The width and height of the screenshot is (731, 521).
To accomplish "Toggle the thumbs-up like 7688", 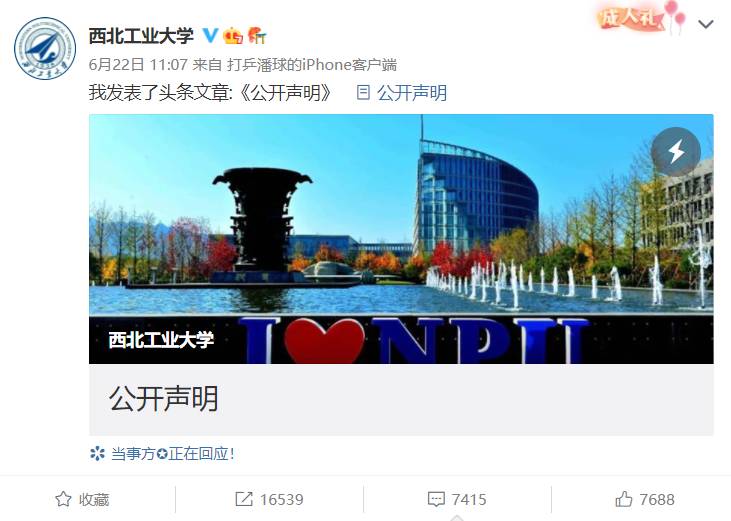I will (645, 499).
